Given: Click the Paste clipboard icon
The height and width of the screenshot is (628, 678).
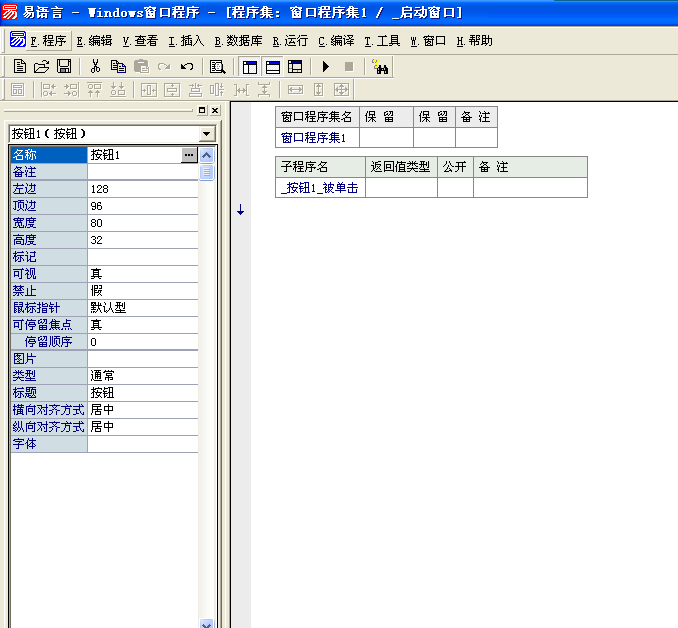Looking at the screenshot, I should tap(141, 67).
